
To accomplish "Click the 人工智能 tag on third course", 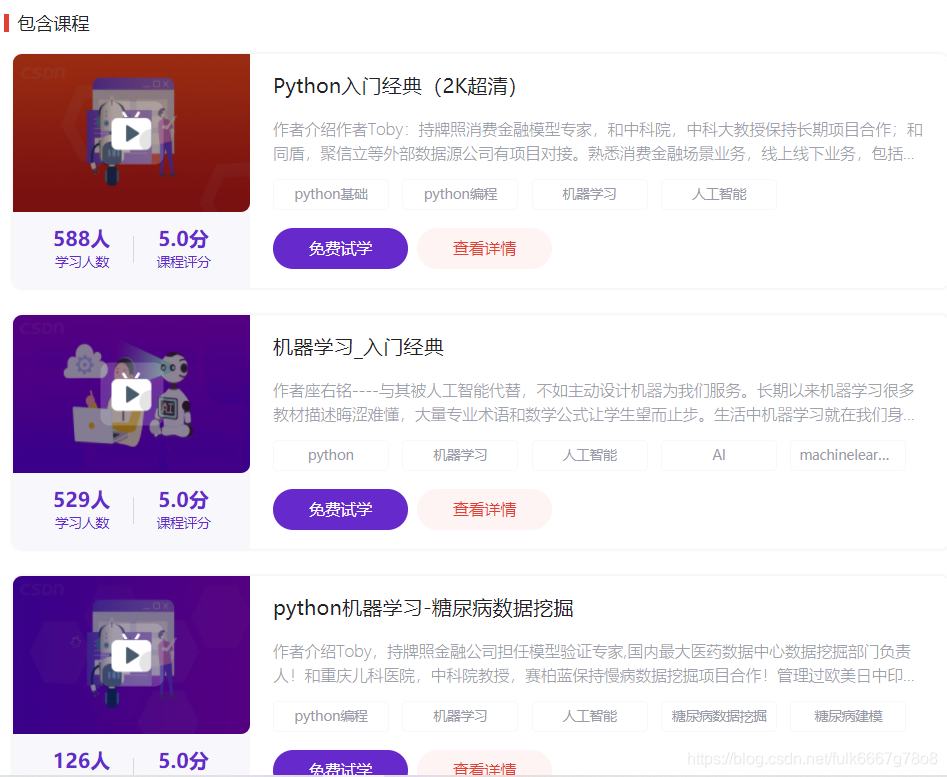I will pyautogui.click(x=589, y=716).
